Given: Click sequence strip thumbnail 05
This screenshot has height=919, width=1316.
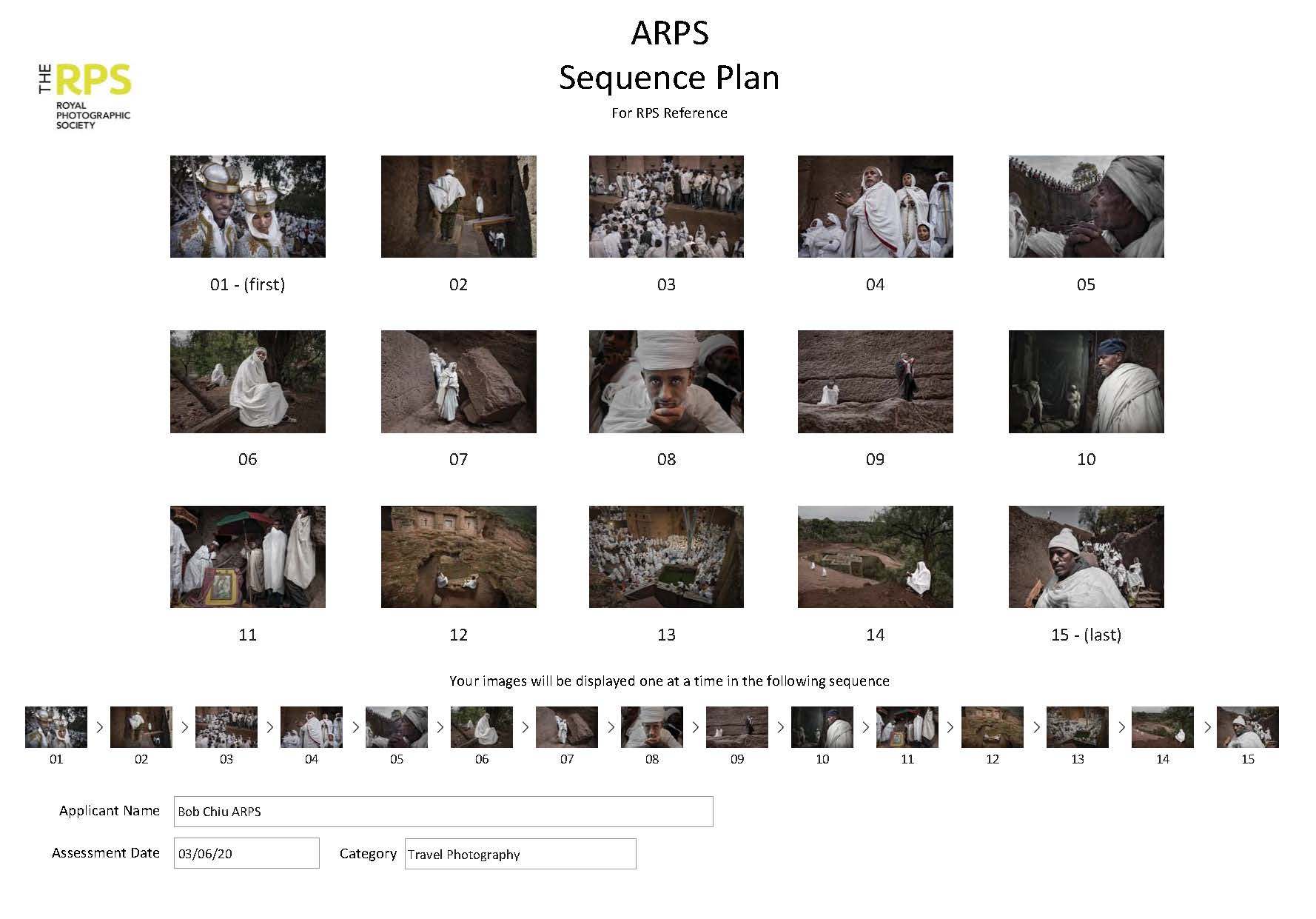Looking at the screenshot, I should click(397, 727).
